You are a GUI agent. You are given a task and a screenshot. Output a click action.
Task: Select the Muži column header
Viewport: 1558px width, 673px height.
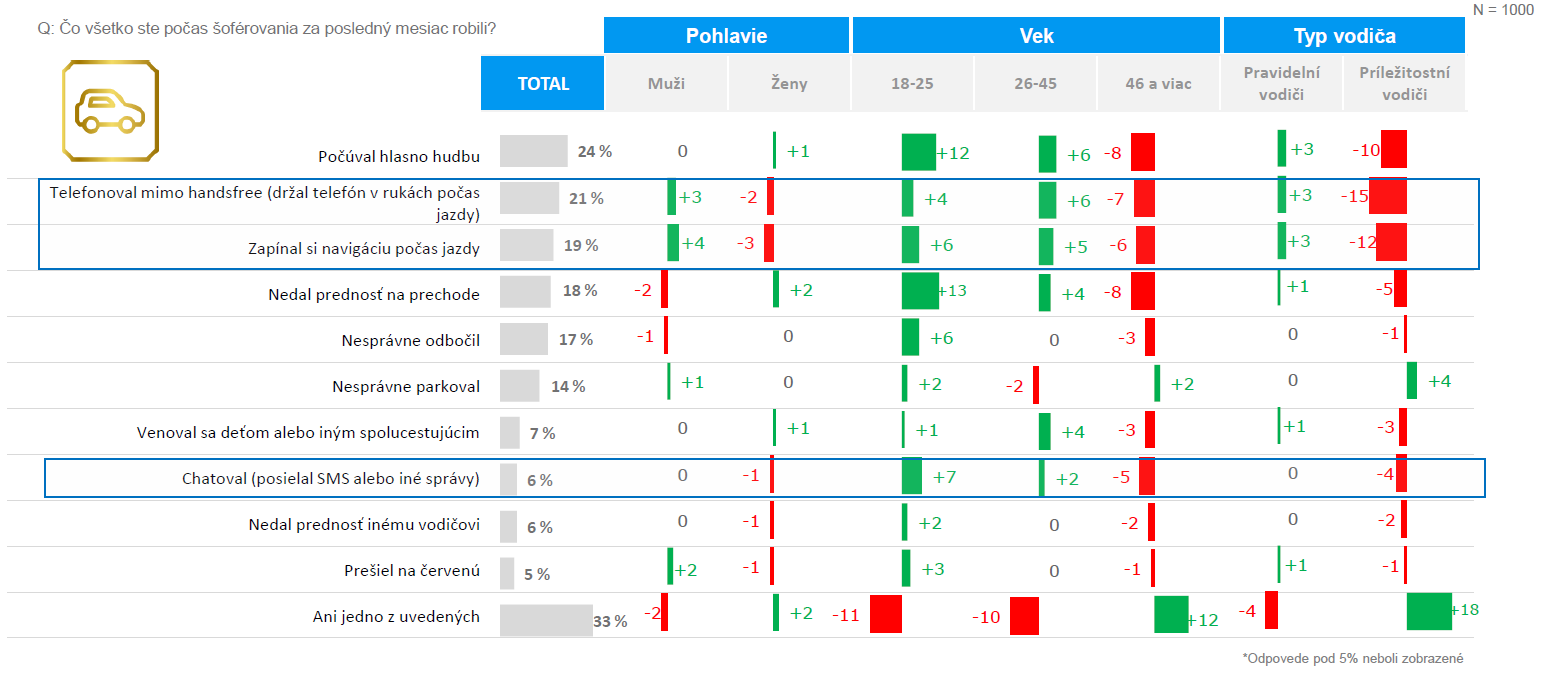pyautogui.click(x=666, y=84)
